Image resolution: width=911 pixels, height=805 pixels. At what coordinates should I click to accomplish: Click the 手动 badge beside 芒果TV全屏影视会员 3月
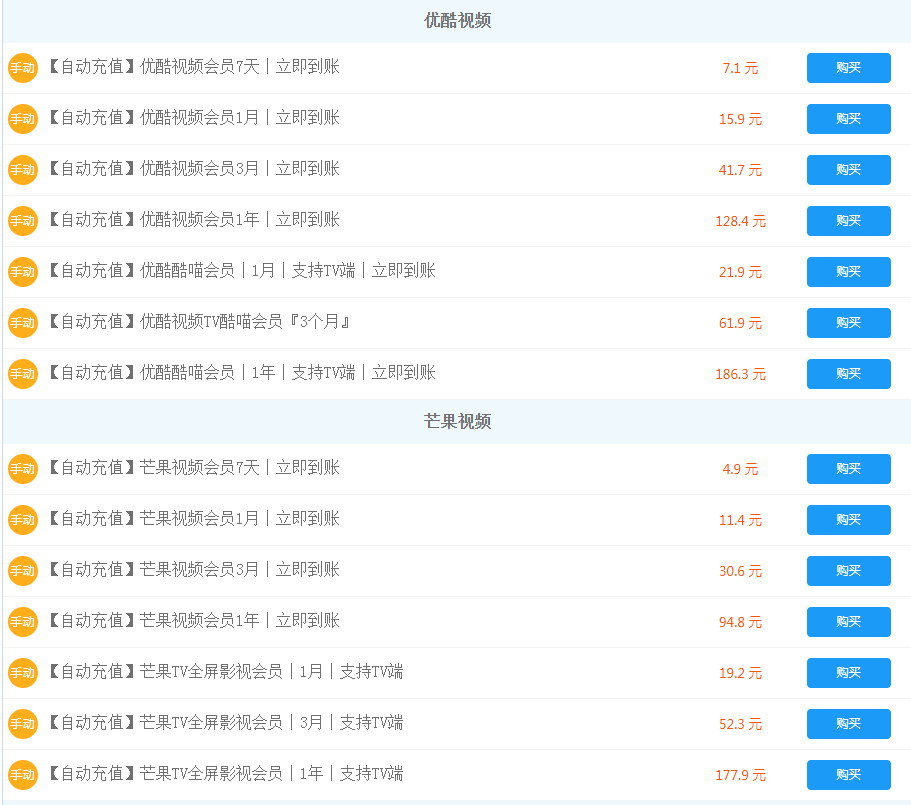coord(23,724)
